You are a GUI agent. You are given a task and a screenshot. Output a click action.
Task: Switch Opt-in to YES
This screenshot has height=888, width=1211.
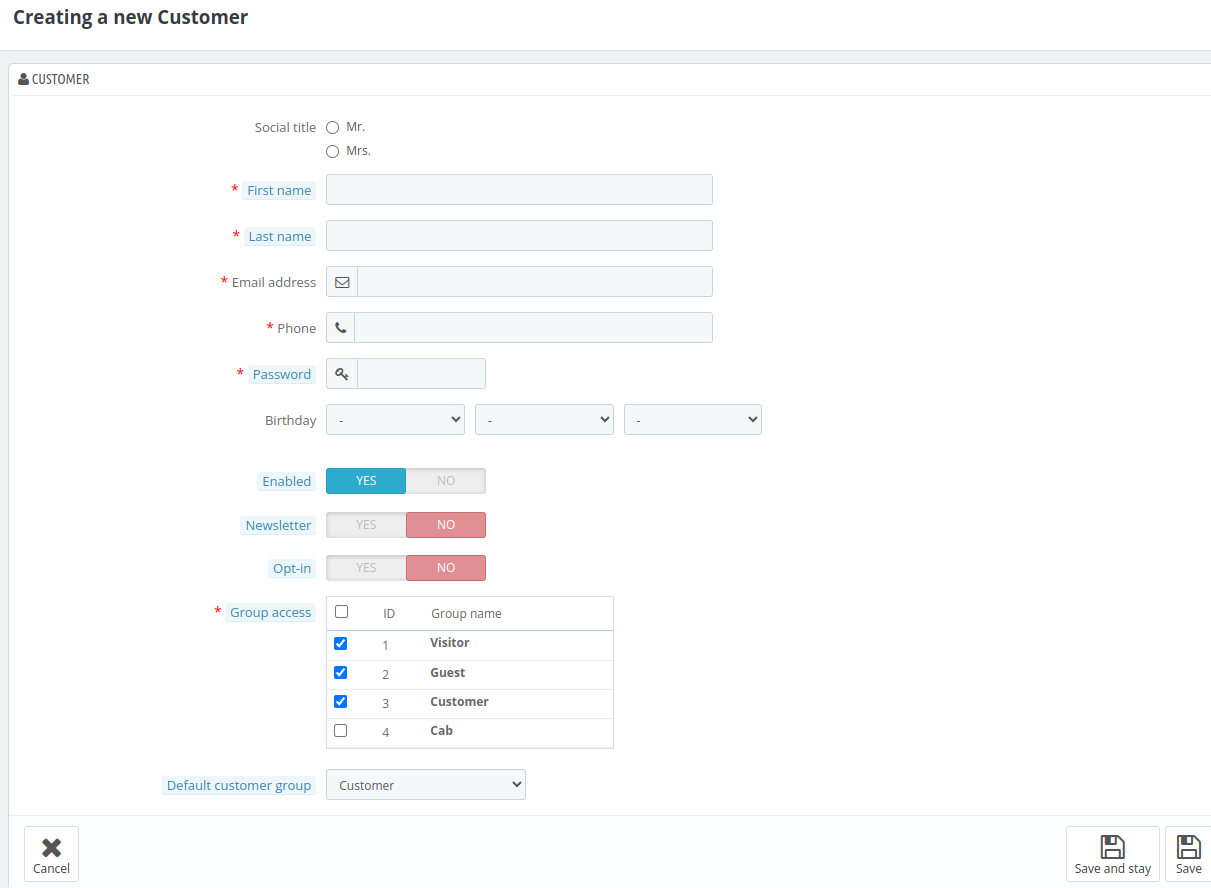[366, 568]
